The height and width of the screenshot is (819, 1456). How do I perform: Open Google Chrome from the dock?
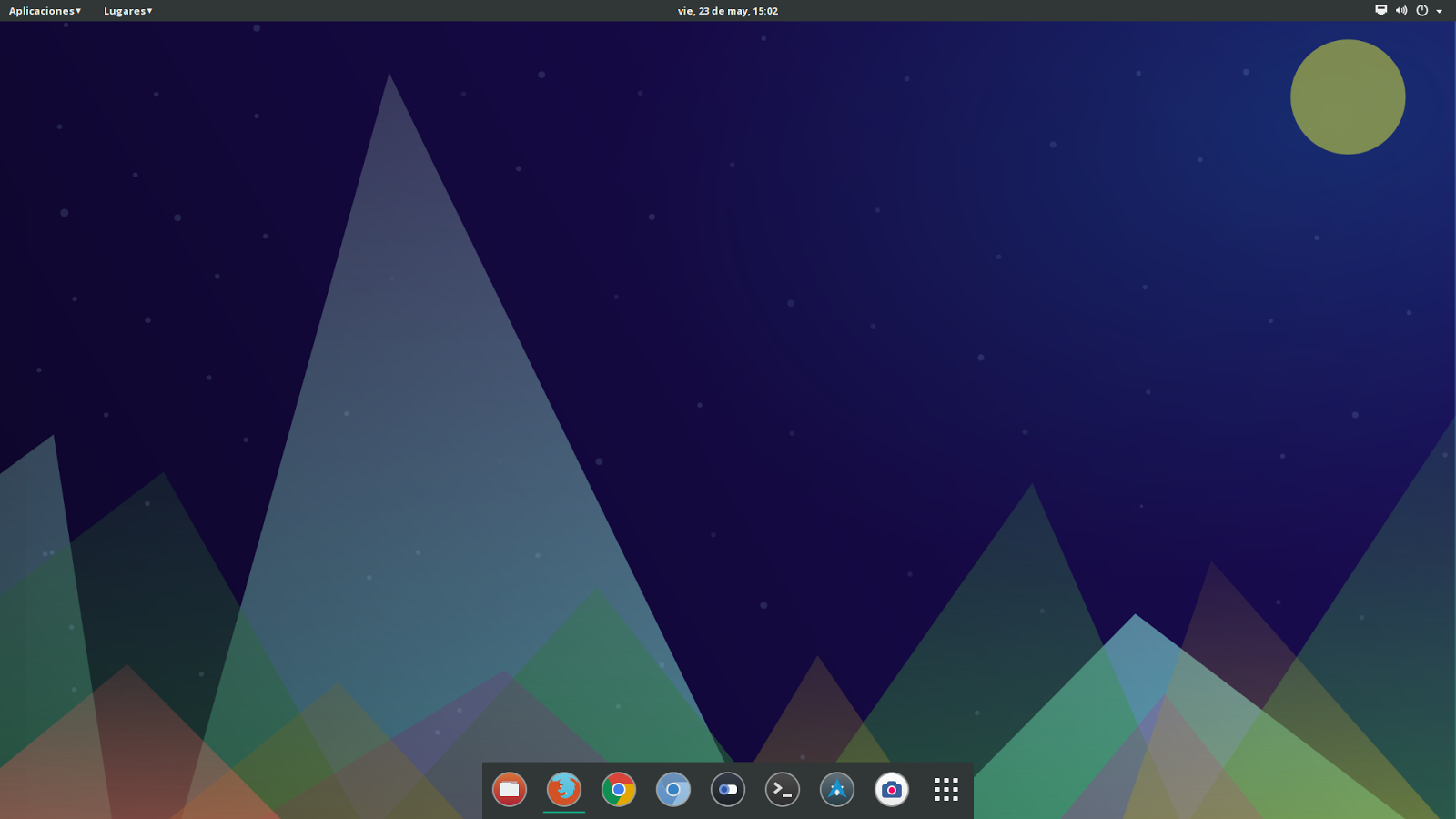click(x=618, y=790)
